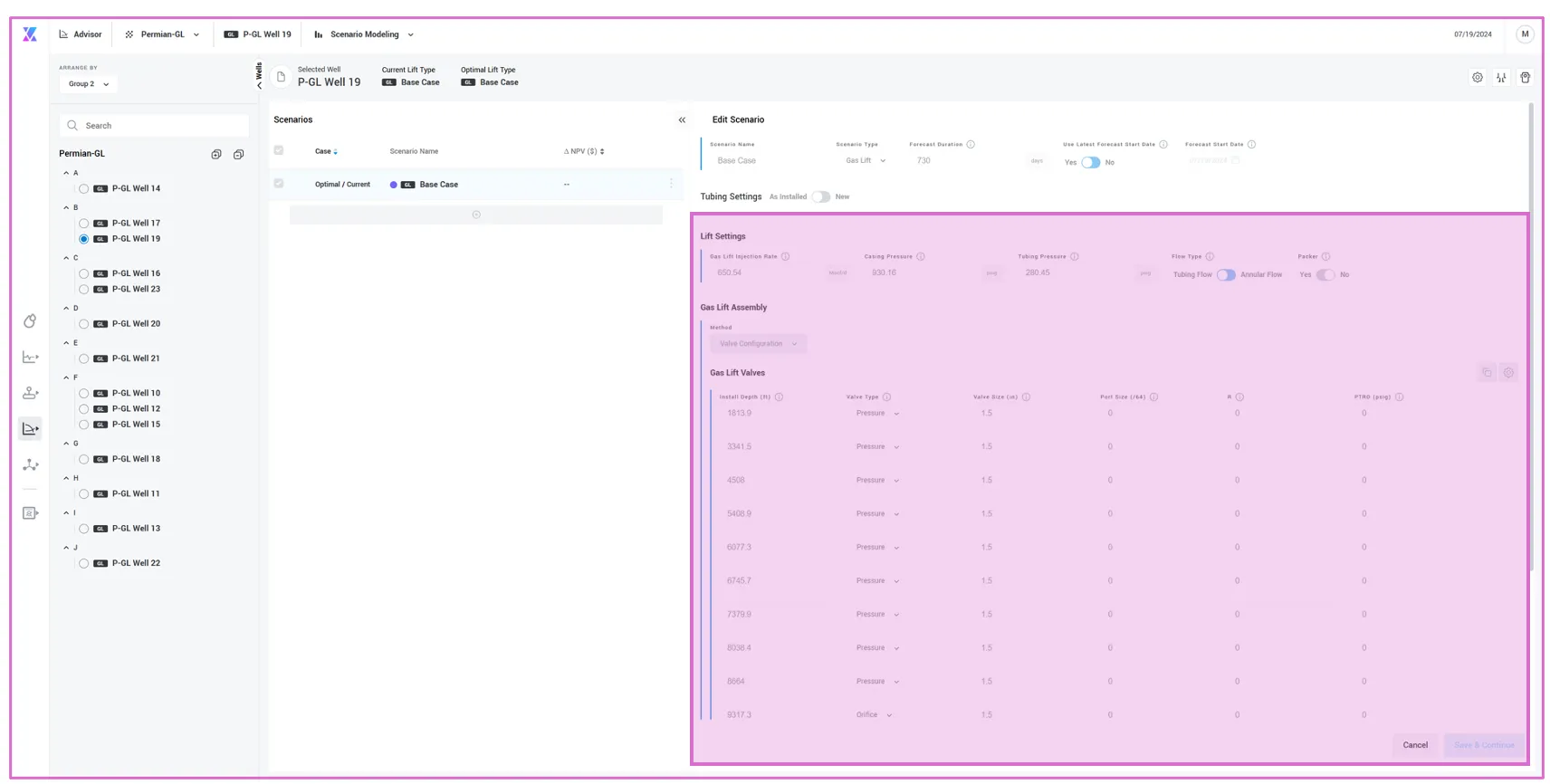This screenshot has height=784, width=1550.
Task: Tick the checkbox on the Base Case scenario row
Action: point(279,184)
